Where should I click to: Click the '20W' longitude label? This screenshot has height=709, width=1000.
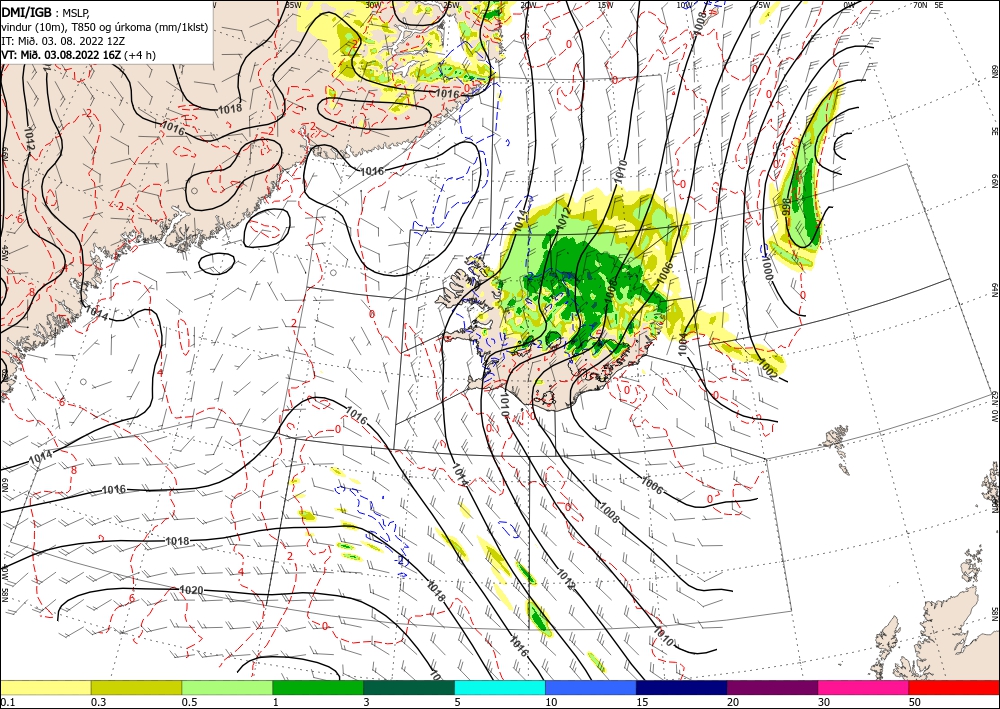click(x=528, y=5)
